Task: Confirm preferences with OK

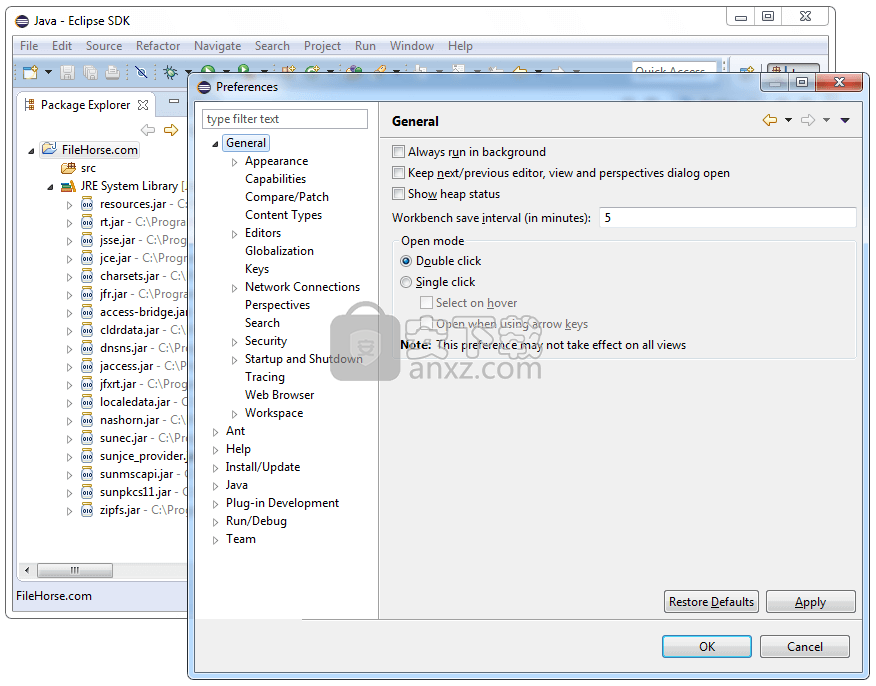Action: pyautogui.click(x=707, y=646)
